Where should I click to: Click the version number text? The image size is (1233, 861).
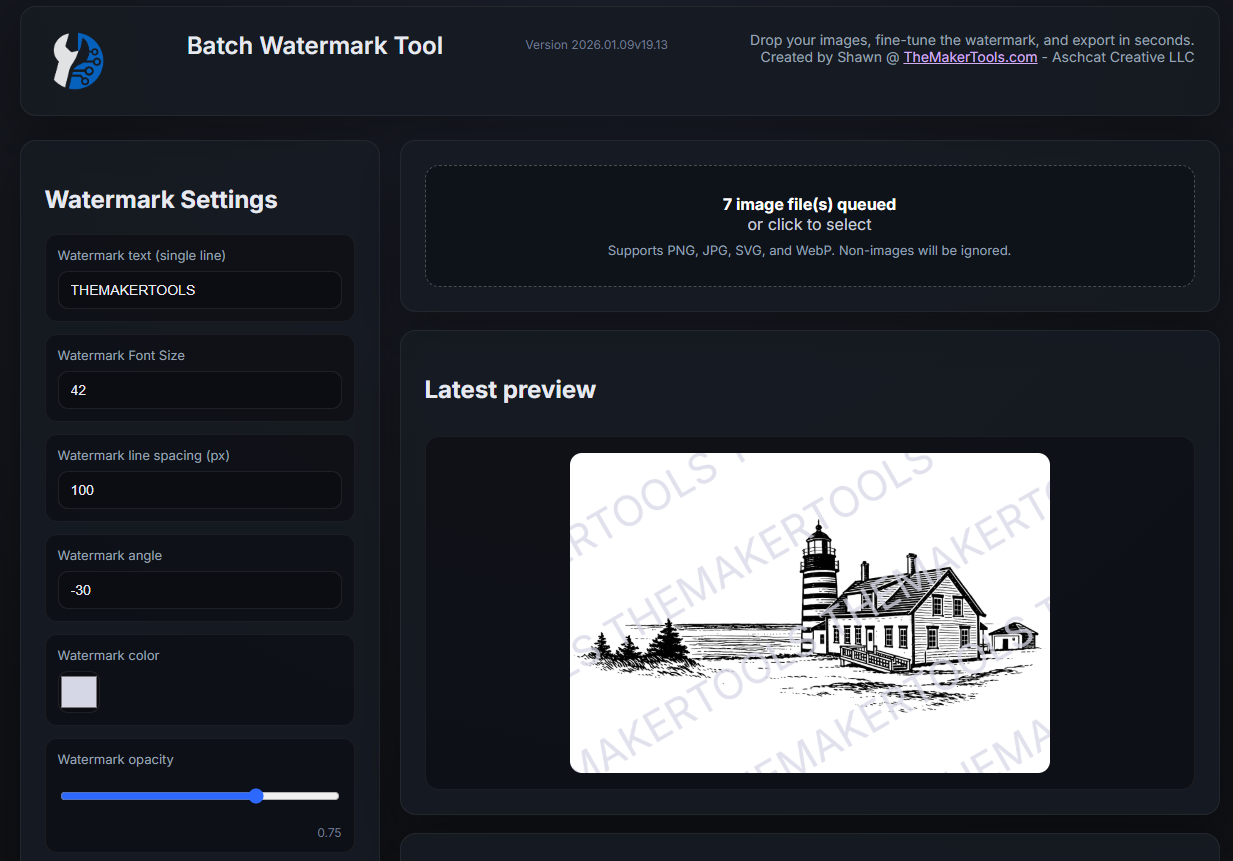(x=596, y=45)
